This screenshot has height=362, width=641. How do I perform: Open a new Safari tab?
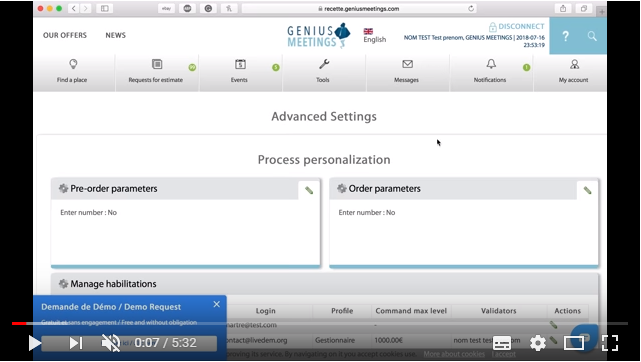pos(602,12)
